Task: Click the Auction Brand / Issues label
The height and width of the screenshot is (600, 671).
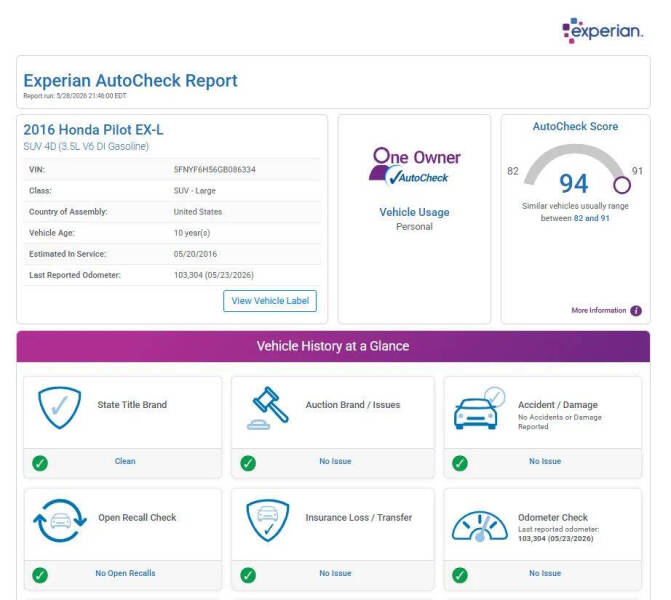Action: [353, 405]
